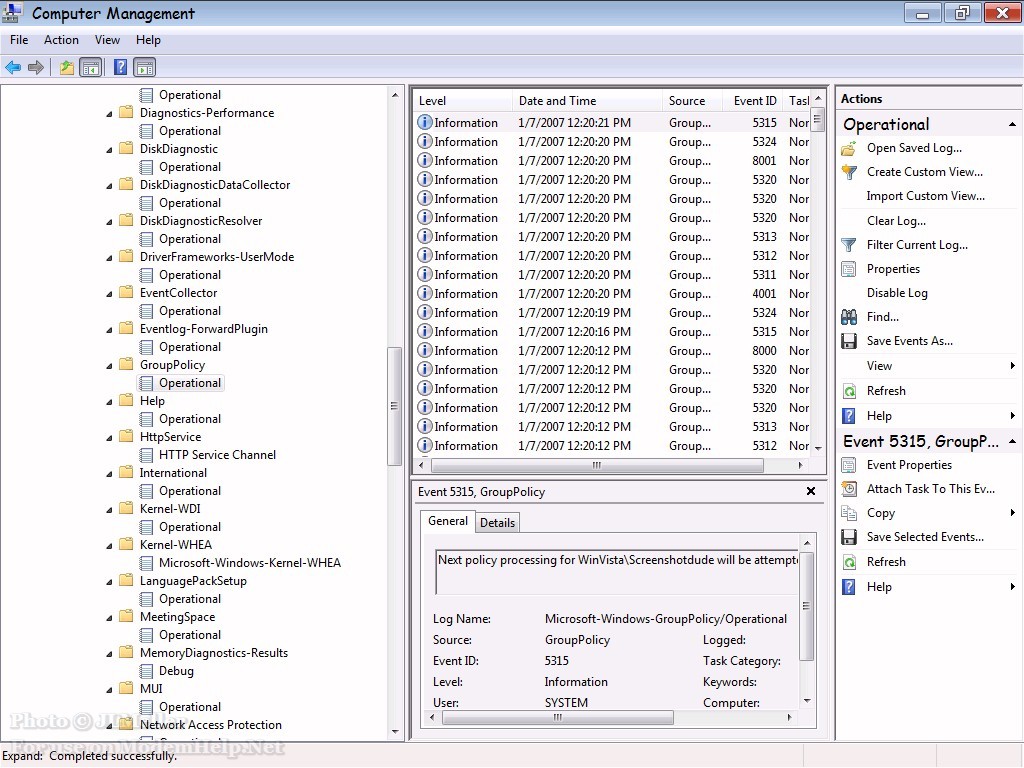The height and width of the screenshot is (768, 1024).
Task: Select the event with ID 8000
Action: tap(612, 351)
